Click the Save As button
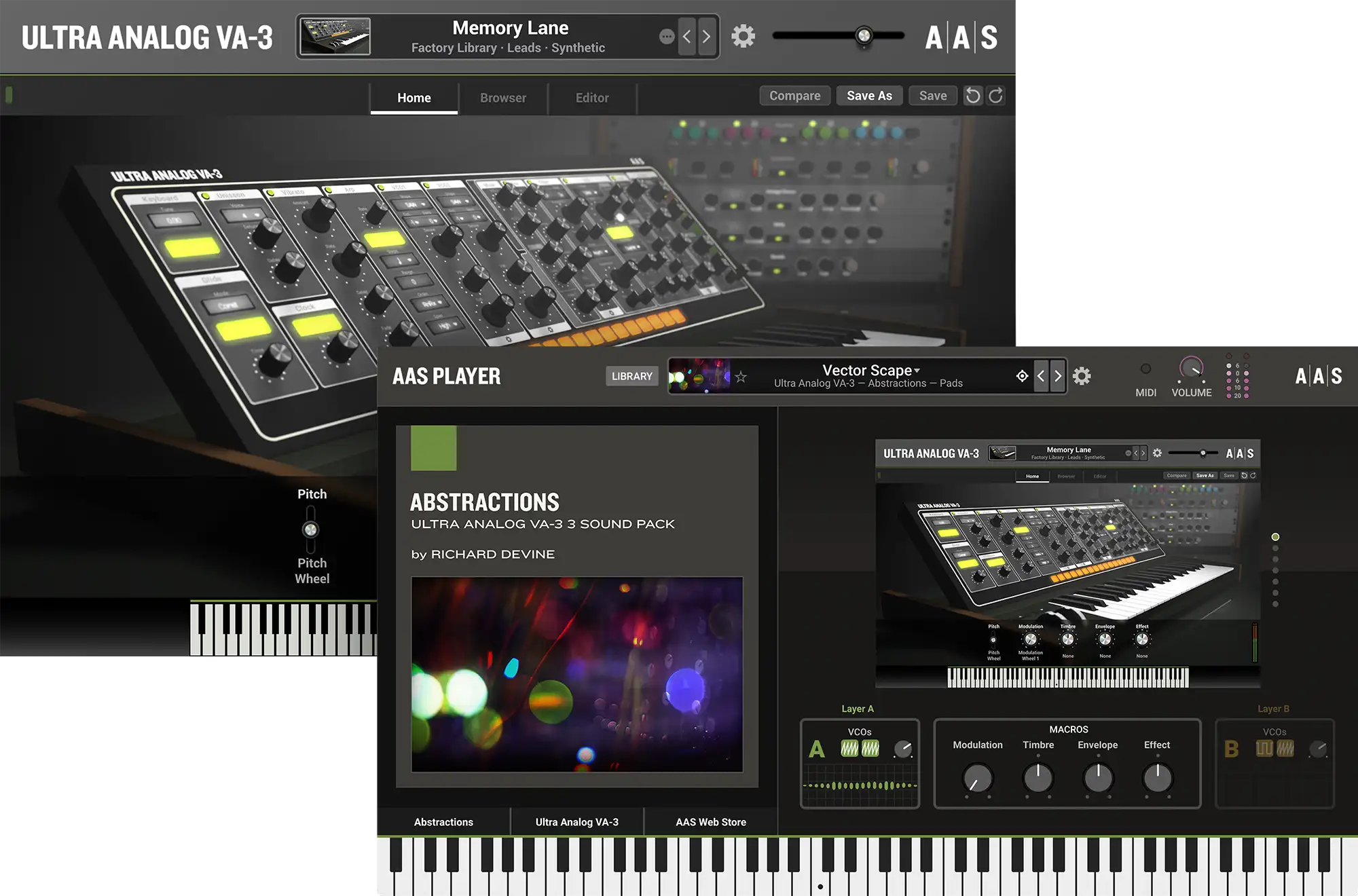 869,96
